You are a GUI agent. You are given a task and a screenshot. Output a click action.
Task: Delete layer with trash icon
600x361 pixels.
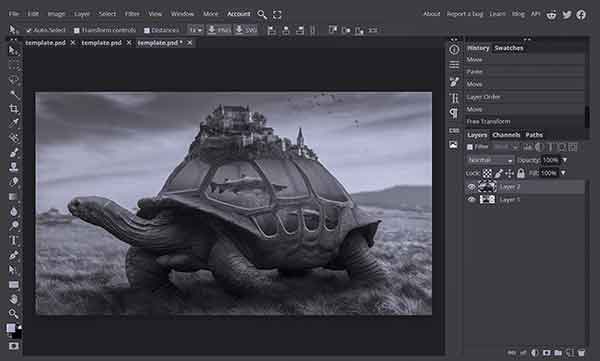coord(581,353)
